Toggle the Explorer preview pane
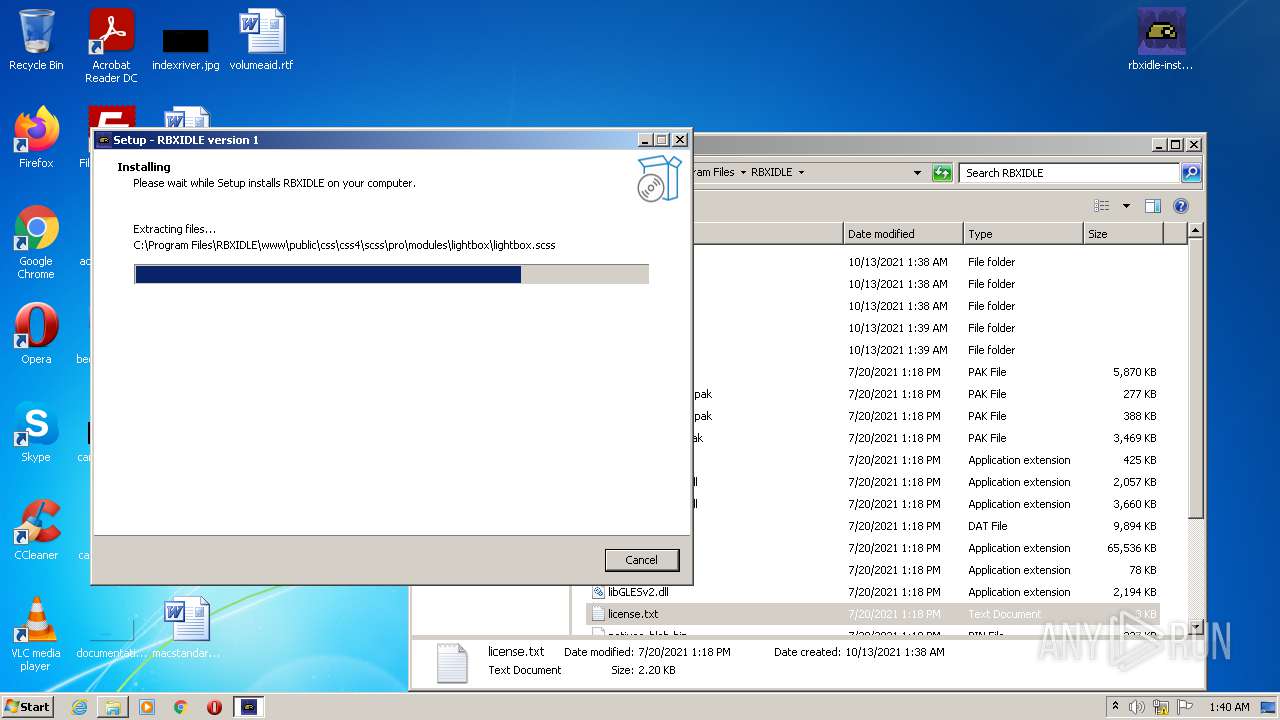Image resolution: width=1280 pixels, height=720 pixels. point(1153,206)
